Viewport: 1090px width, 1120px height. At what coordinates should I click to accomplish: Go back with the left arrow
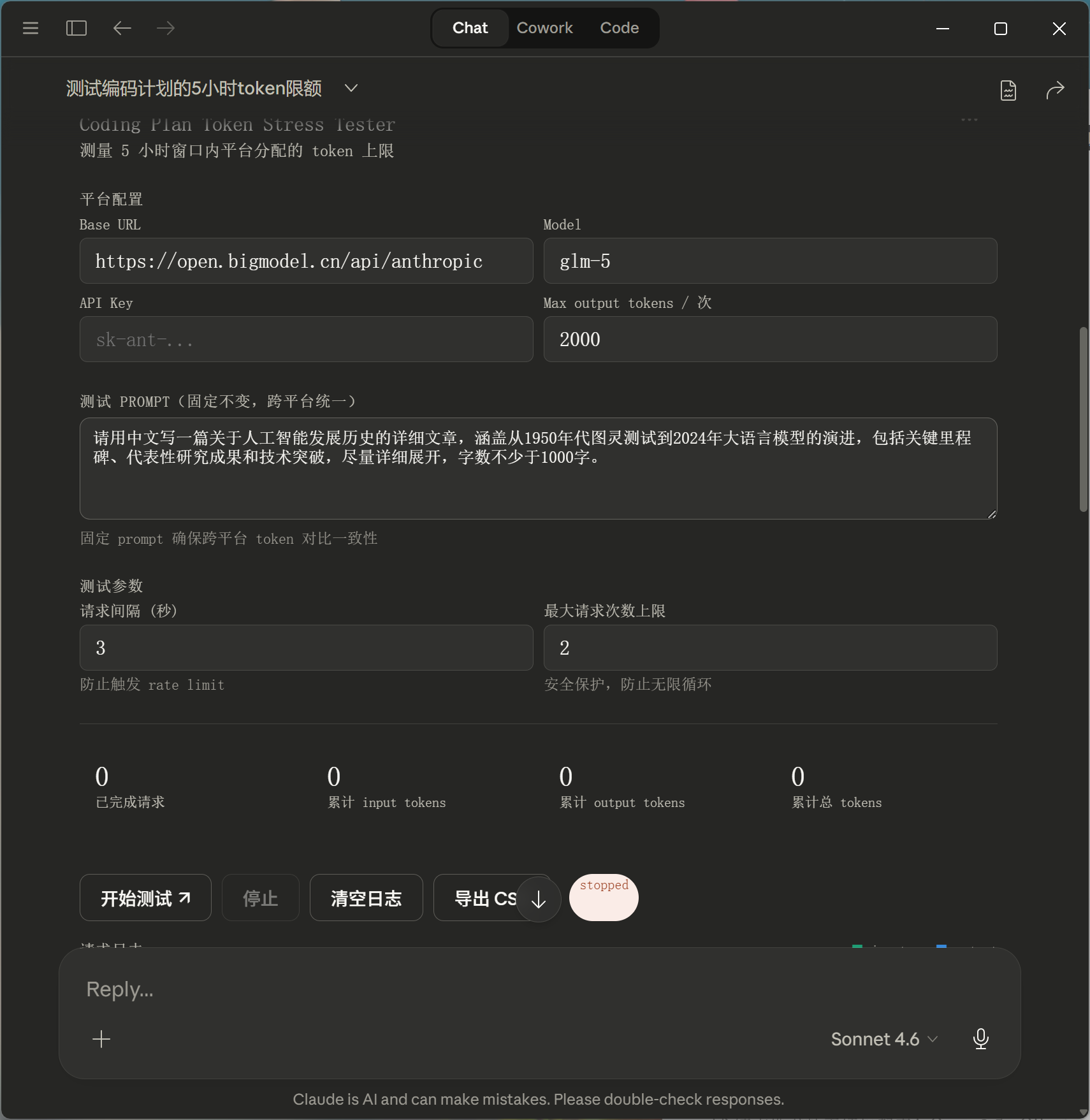(122, 28)
